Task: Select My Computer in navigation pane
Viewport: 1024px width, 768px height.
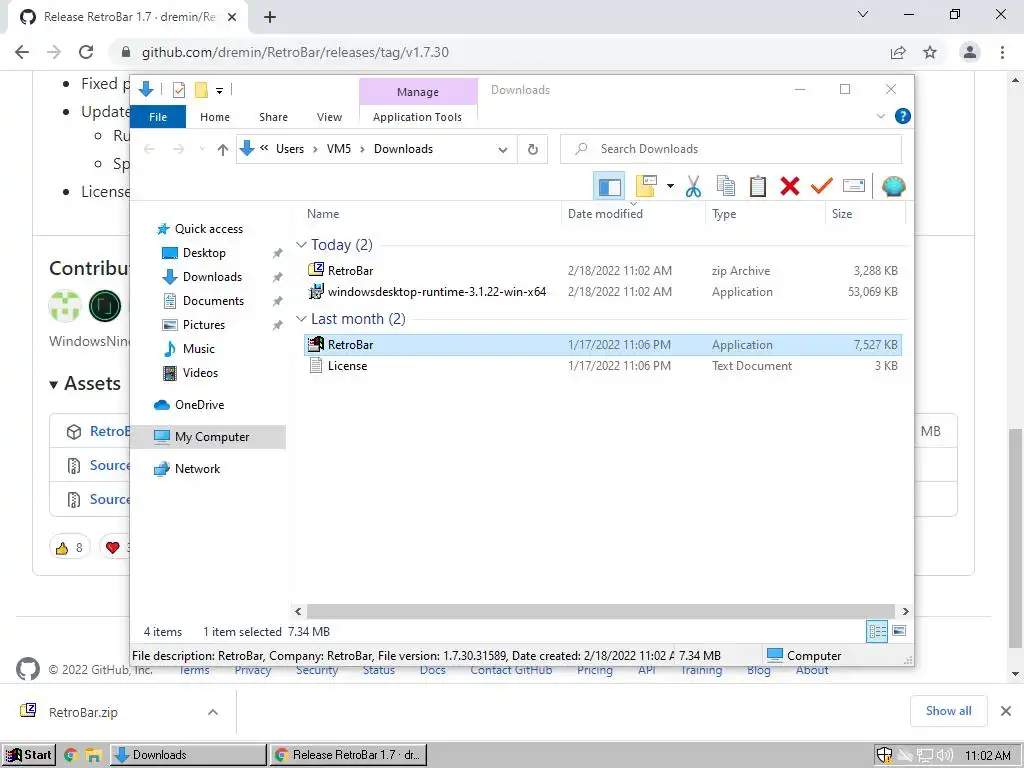Action: [208, 437]
